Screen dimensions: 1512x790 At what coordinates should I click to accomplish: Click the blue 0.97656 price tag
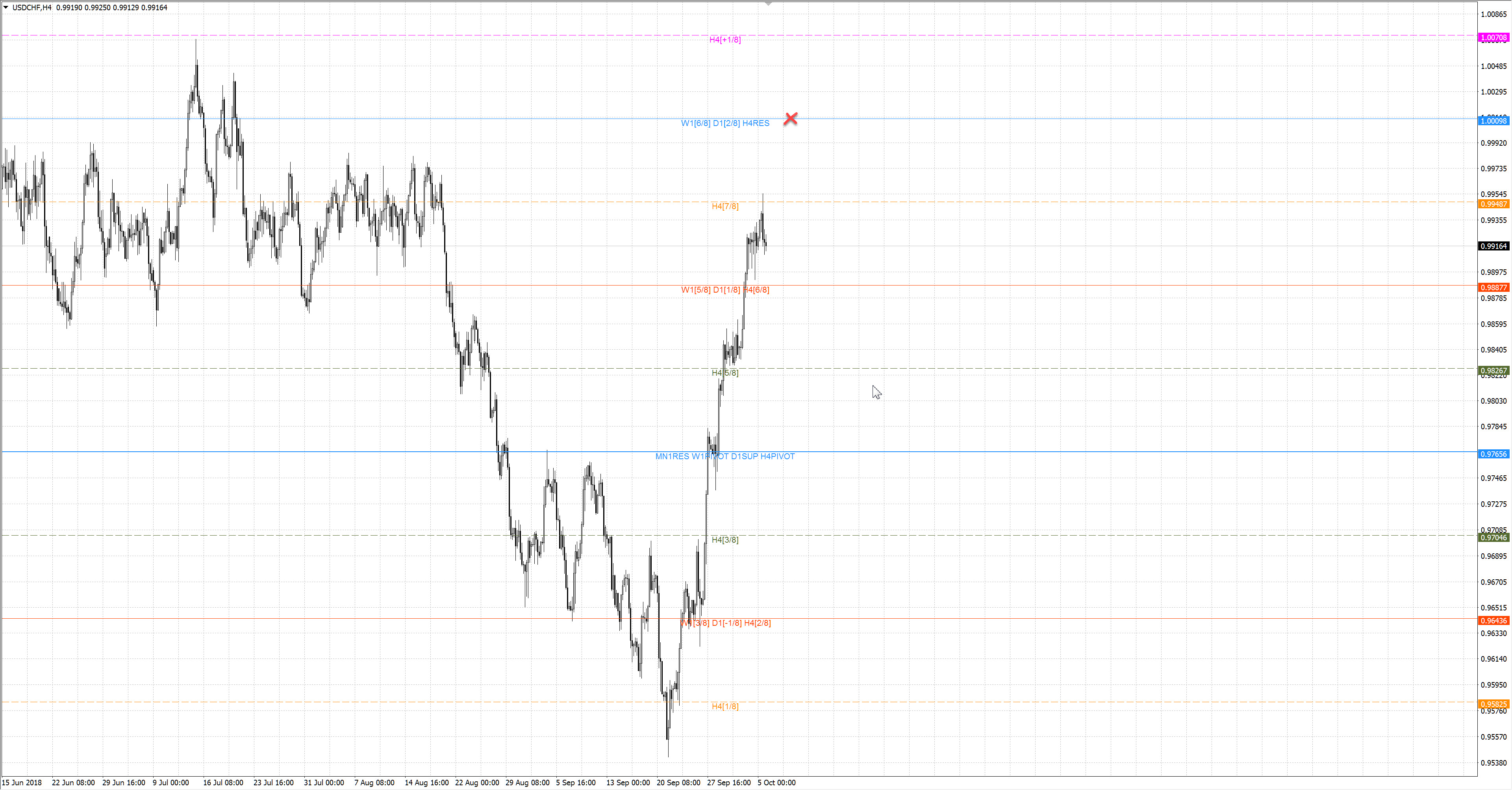pyautogui.click(x=1493, y=454)
